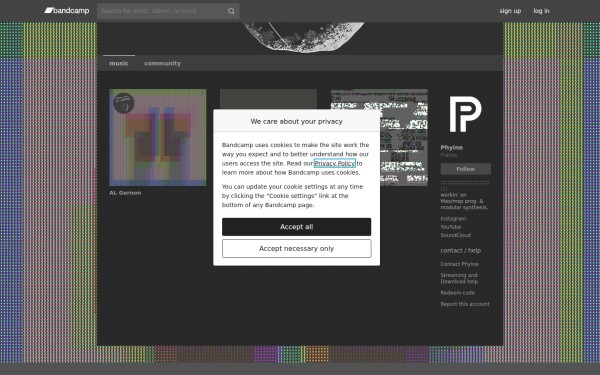This screenshot has height=375, width=600.
Task: Click the Bandcamp logo
Action: click(67, 11)
